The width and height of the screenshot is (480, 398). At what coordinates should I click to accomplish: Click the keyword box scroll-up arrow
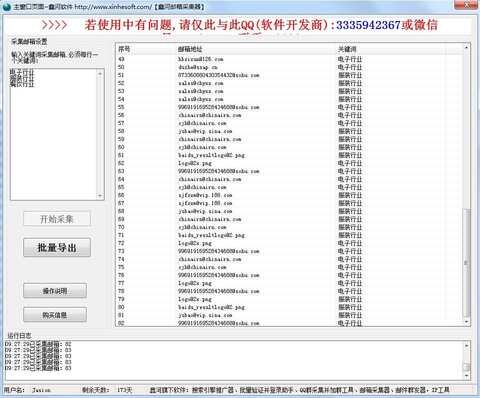[100, 73]
